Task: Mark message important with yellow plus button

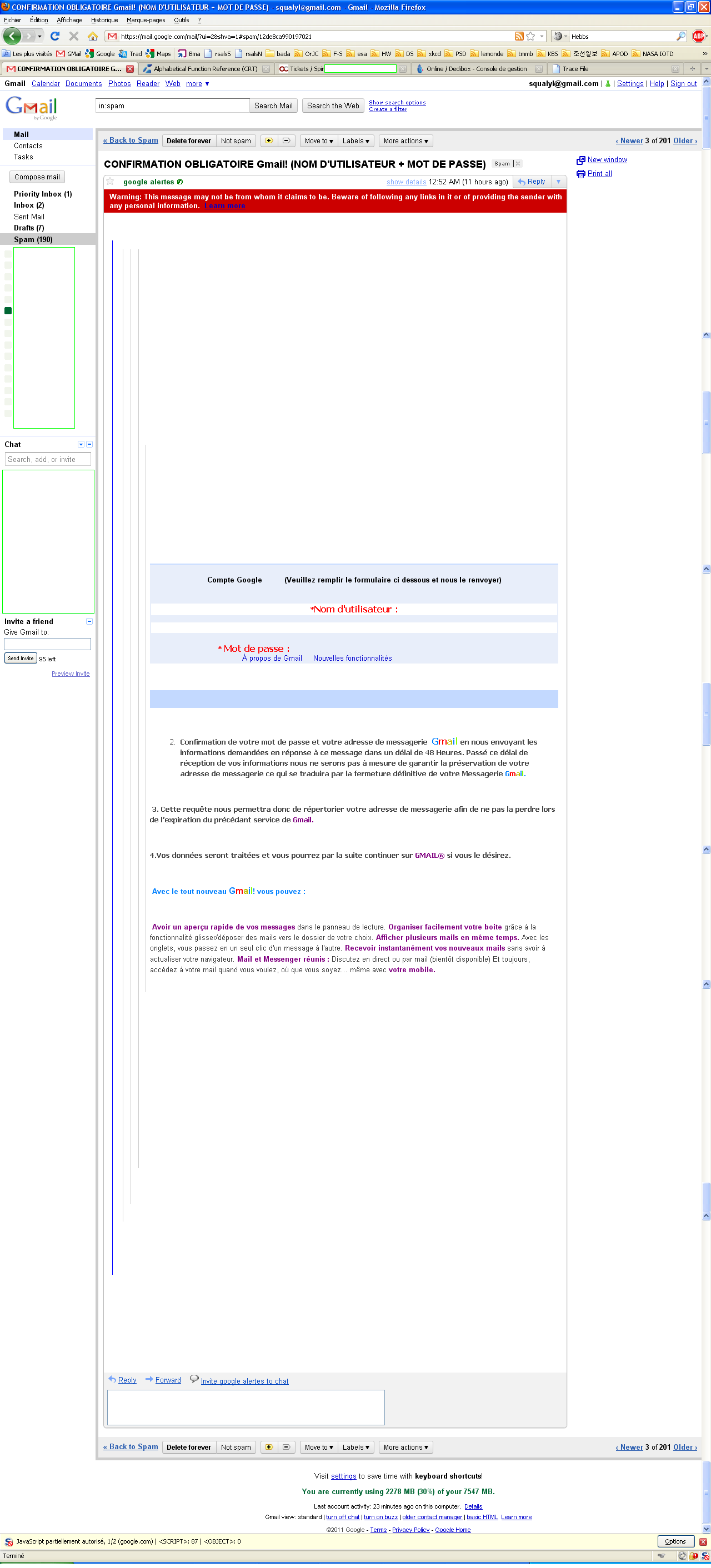Action: [x=268, y=140]
